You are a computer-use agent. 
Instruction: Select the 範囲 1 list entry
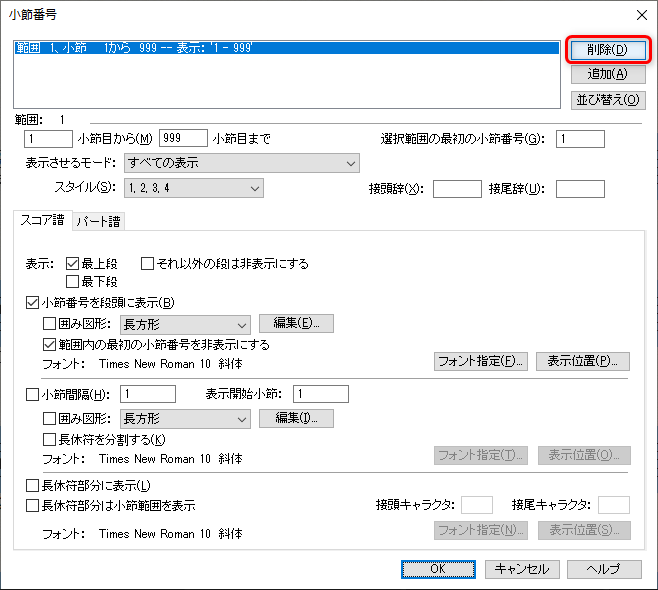click(x=287, y=48)
